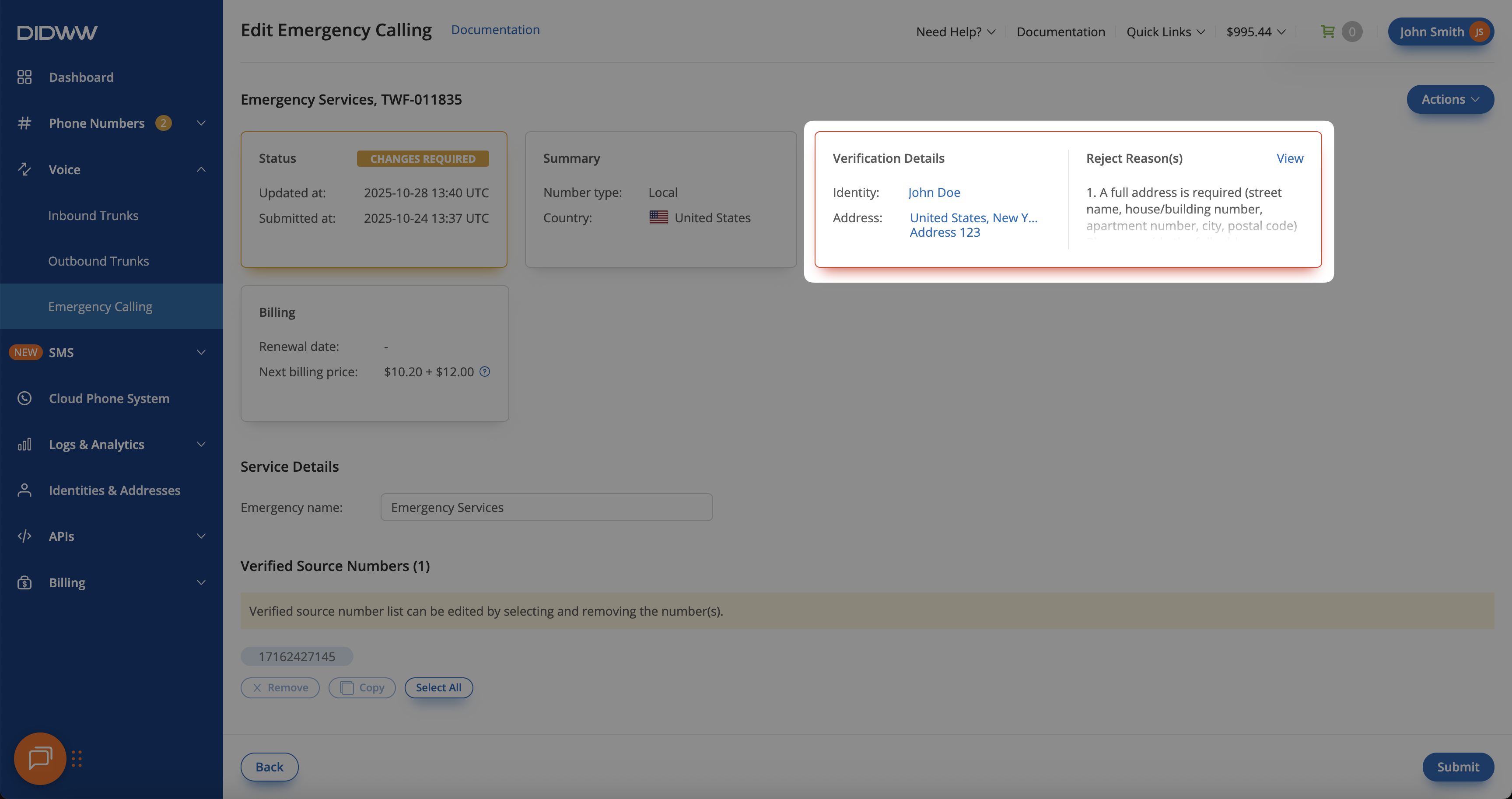Click the Emergency name input field
This screenshot has height=799, width=1512.
(x=546, y=507)
